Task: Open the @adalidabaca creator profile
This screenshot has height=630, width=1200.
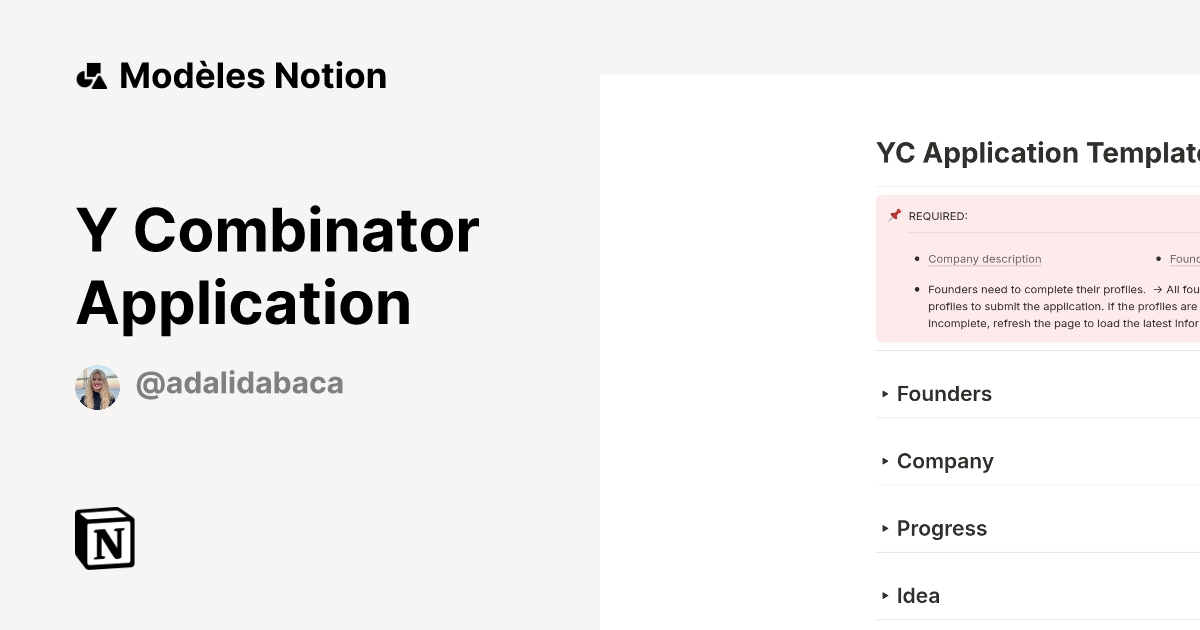Action: (240, 384)
